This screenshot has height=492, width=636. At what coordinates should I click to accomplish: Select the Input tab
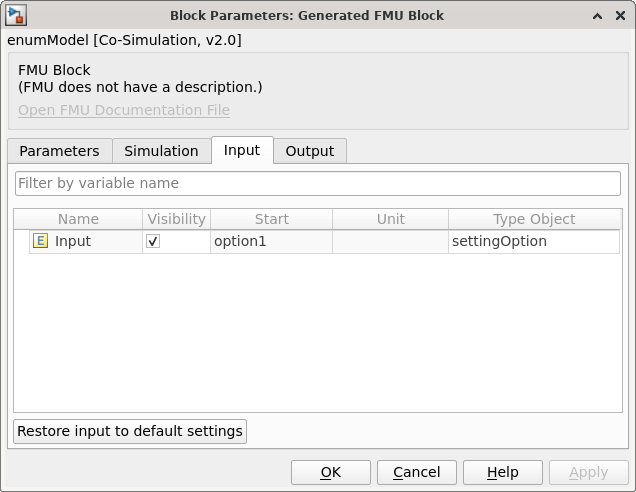[x=241, y=150]
